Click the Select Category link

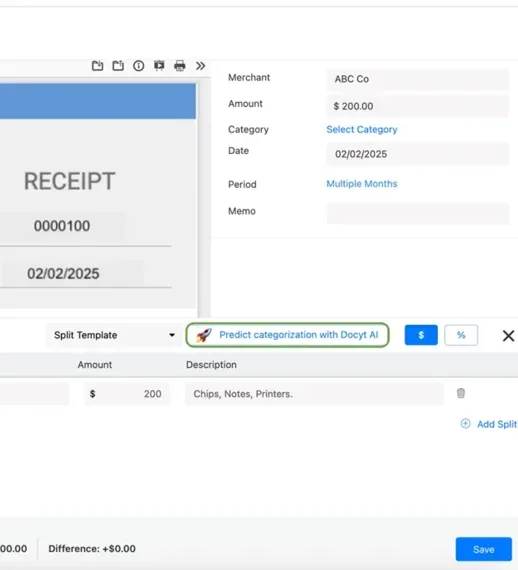click(362, 129)
